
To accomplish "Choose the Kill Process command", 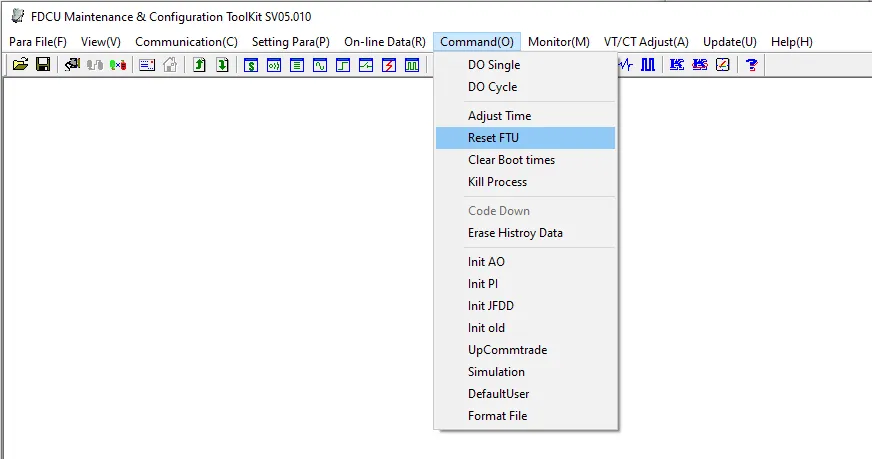I will point(526,182).
